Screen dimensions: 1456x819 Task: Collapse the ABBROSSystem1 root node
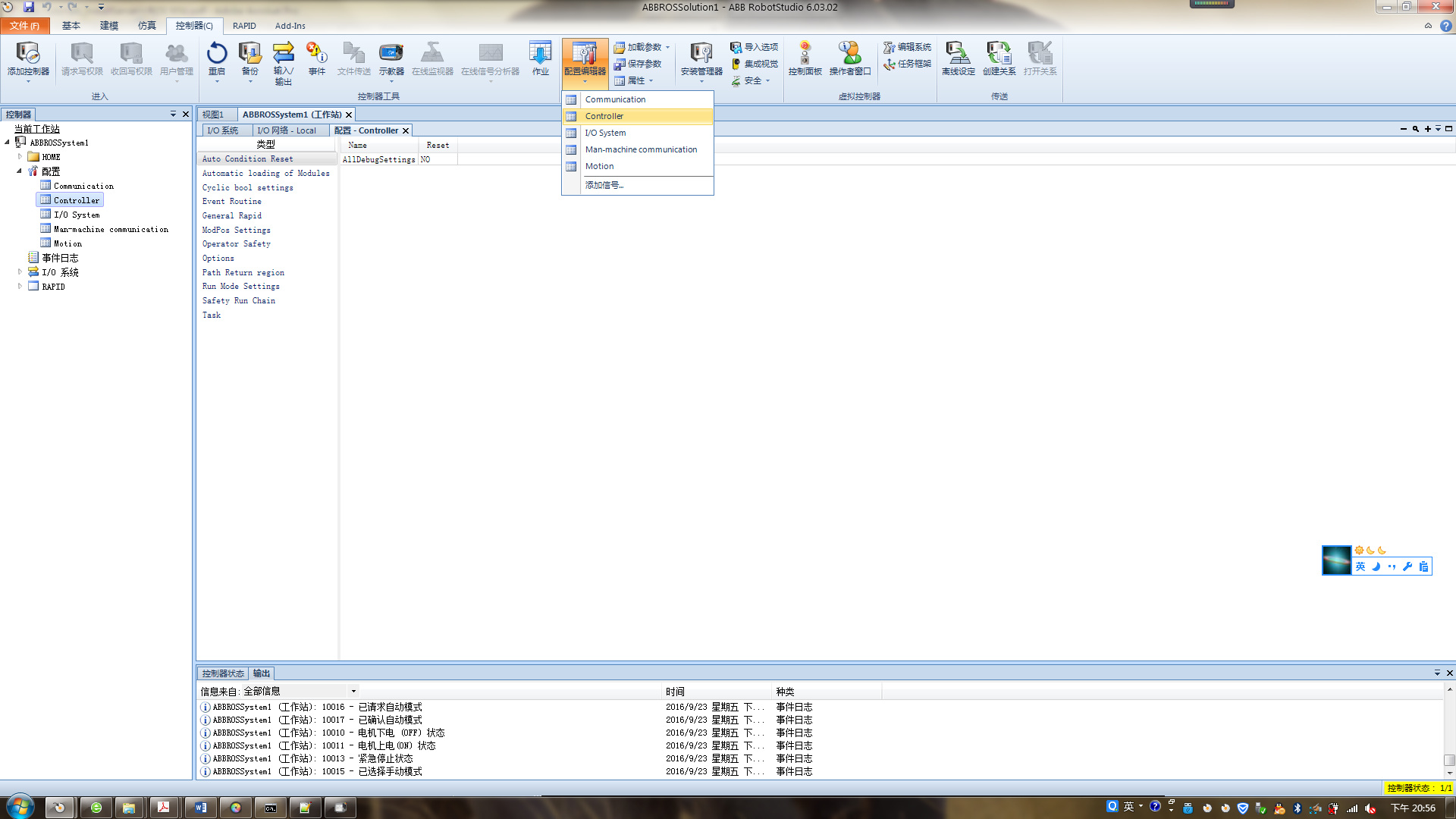point(8,143)
